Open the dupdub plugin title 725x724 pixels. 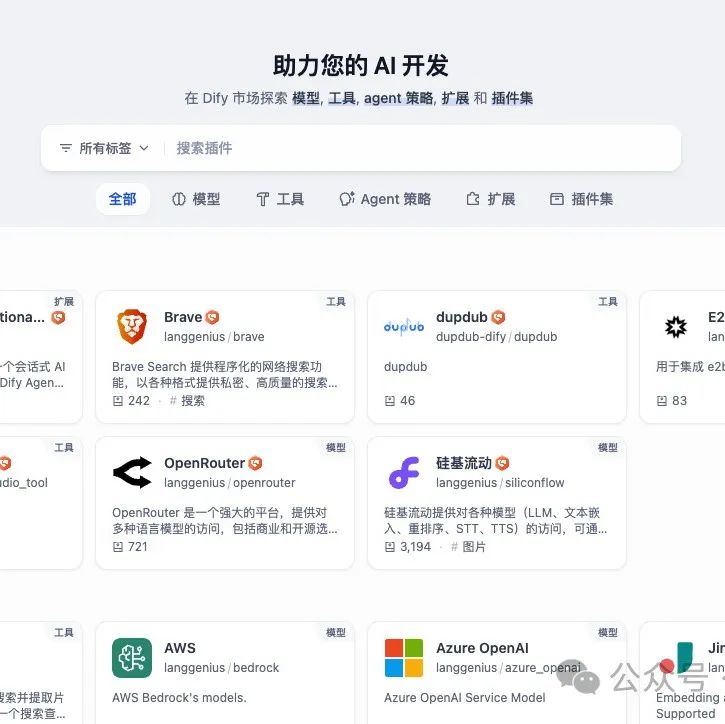tap(461, 317)
